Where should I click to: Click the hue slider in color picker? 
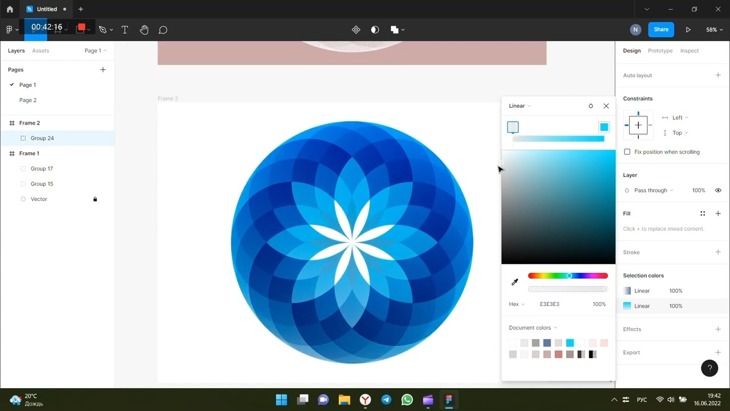coord(567,276)
